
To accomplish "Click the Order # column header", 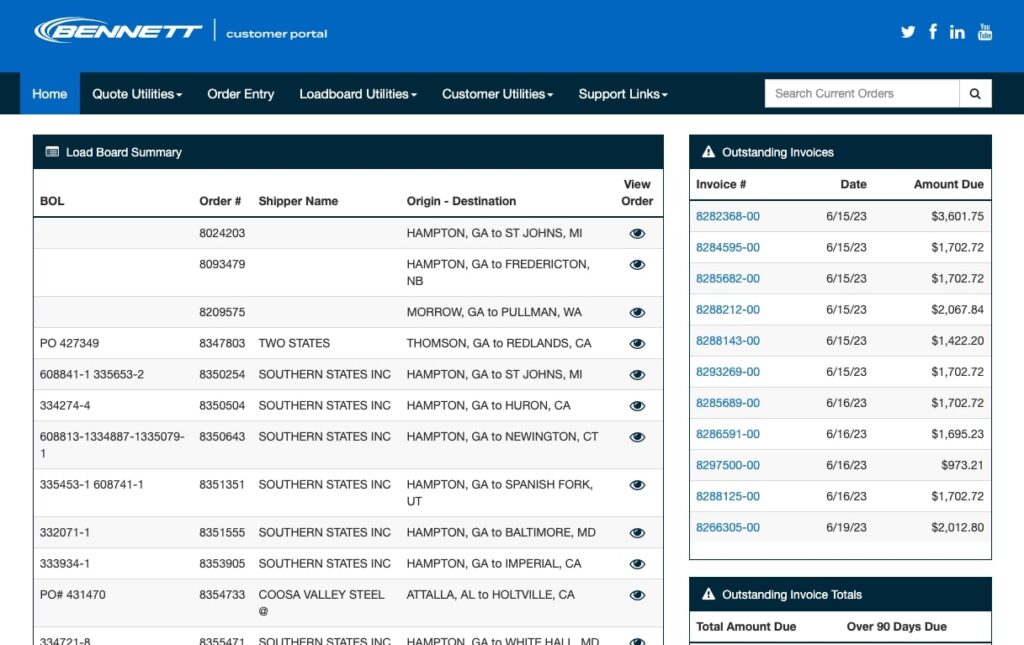I will pos(220,201).
